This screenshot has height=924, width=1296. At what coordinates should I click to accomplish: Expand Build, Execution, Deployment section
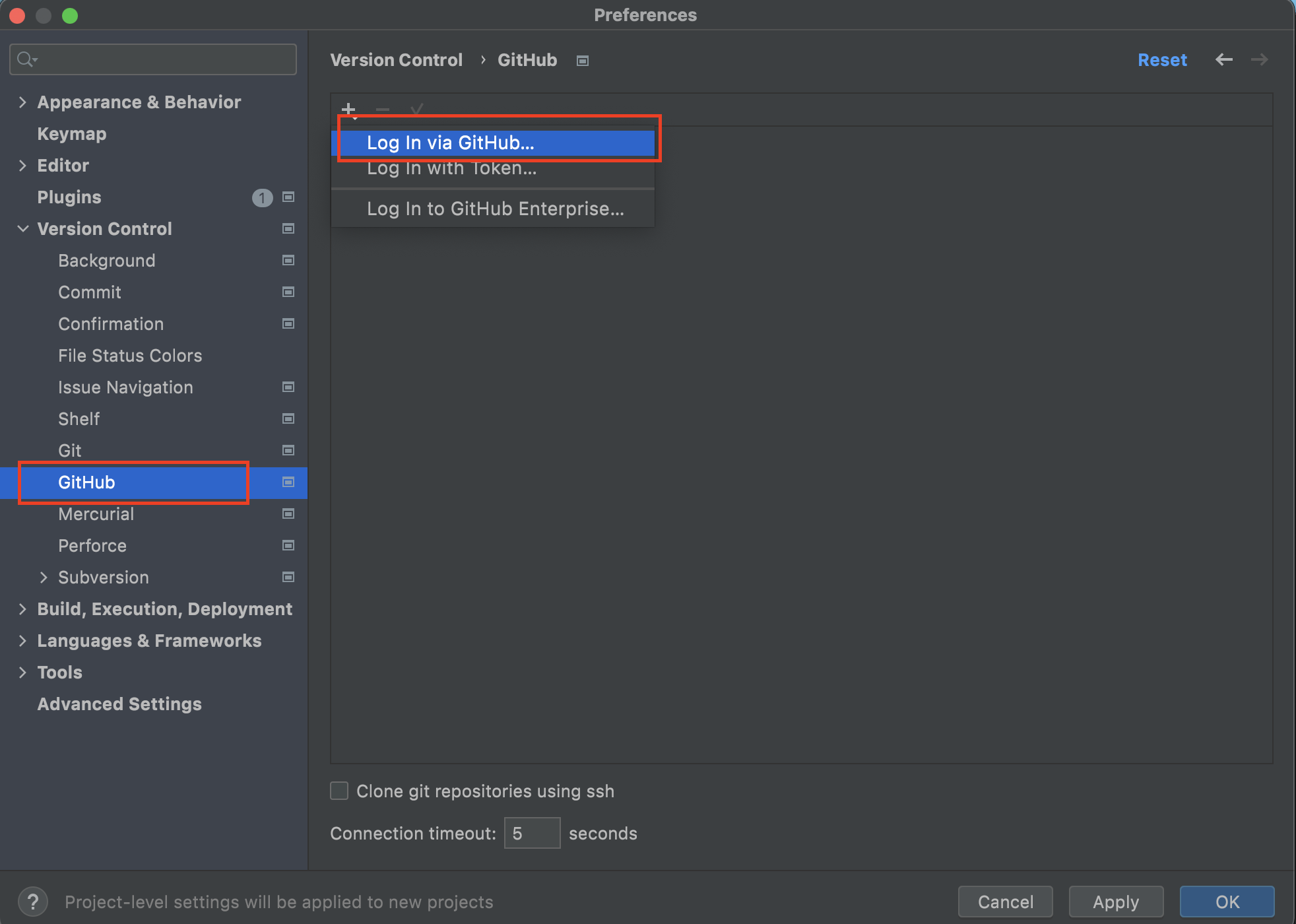coord(22,609)
